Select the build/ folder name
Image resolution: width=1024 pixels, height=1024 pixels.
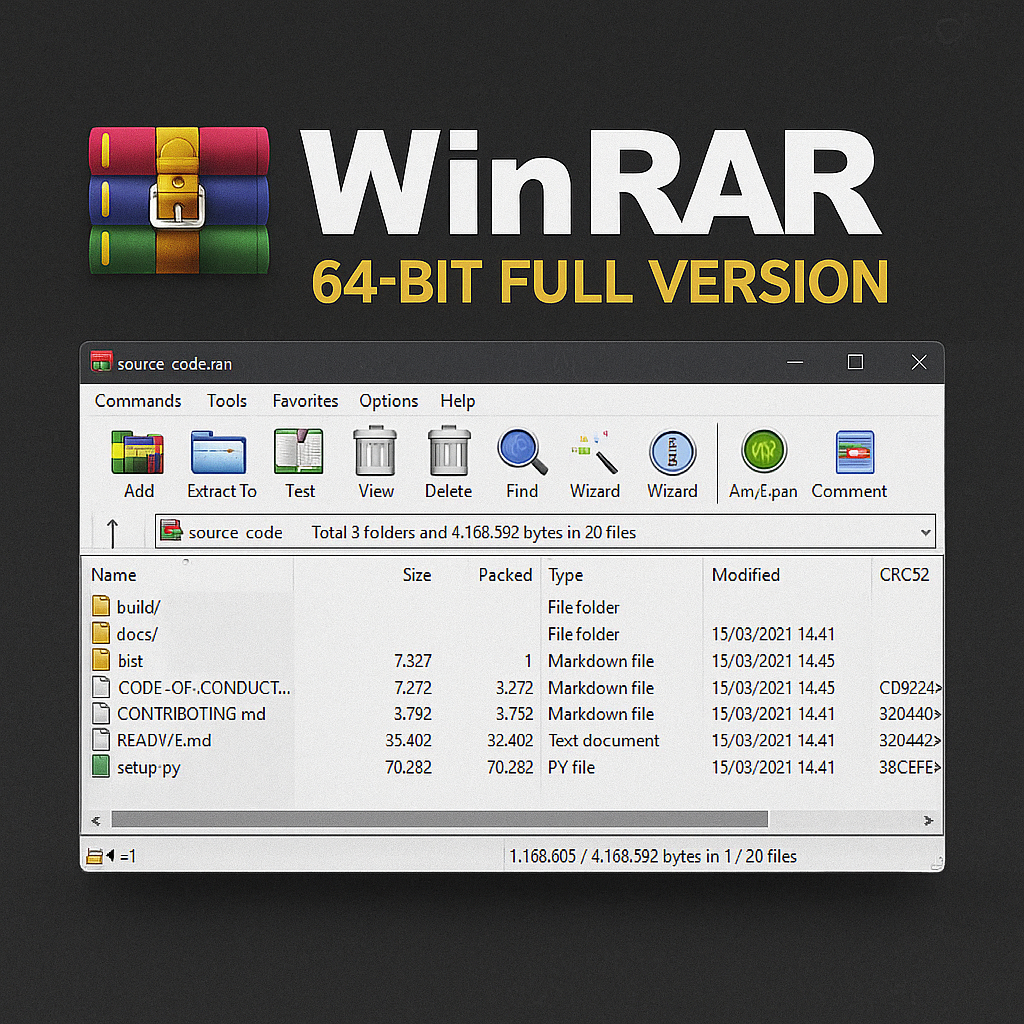click(138, 607)
